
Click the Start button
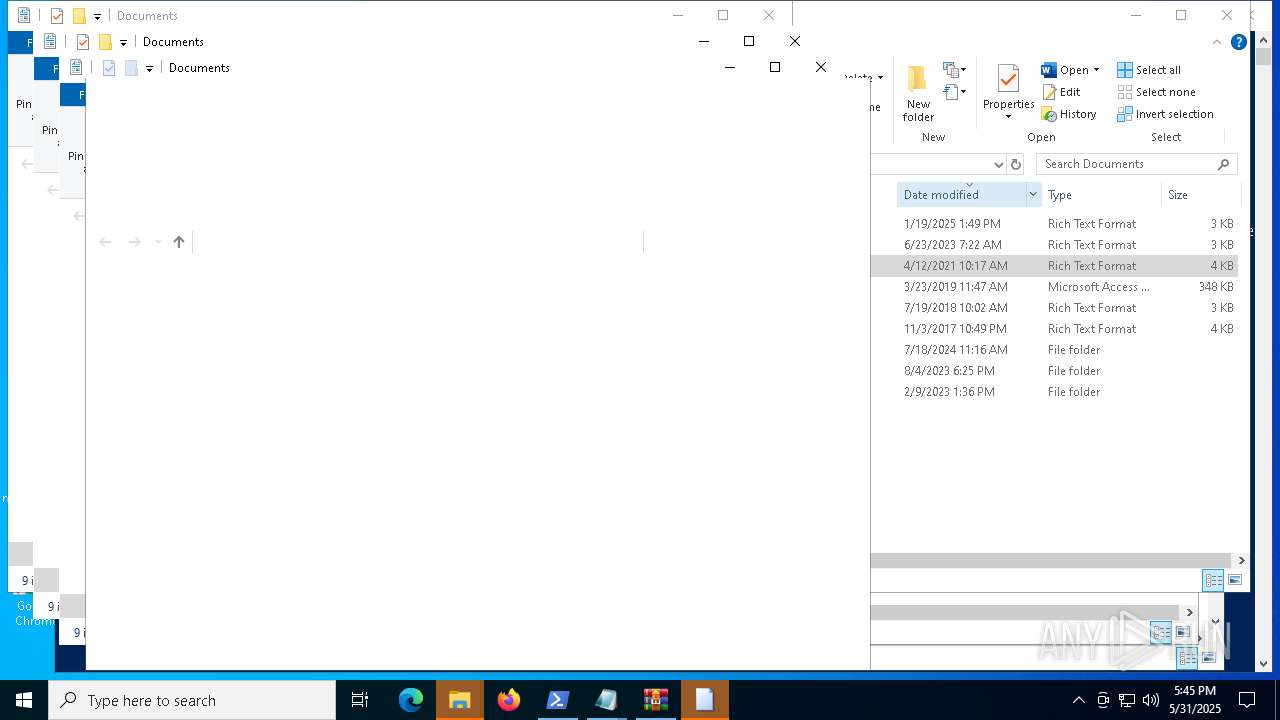click(x=24, y=700)
